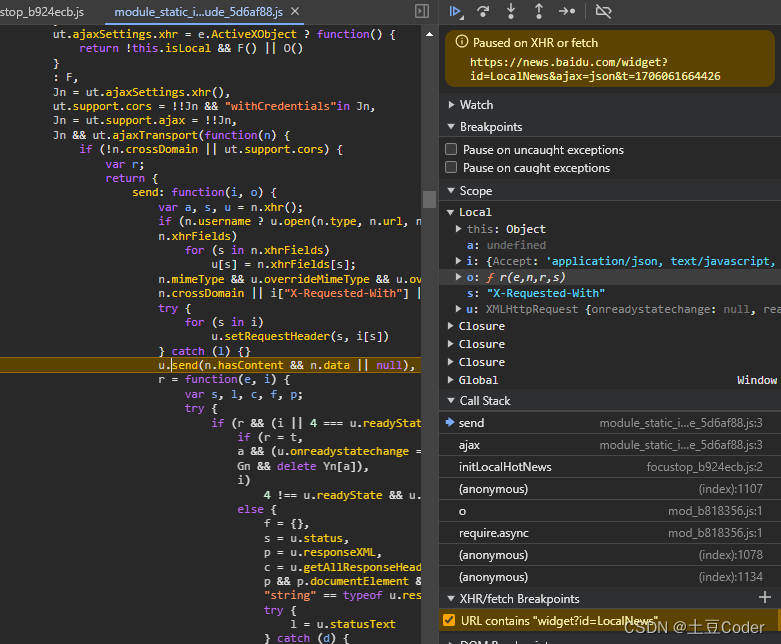Enable Pause on uncaught exceptions
The width and height of the screenshot is (781, 644).
click(451, 149)
